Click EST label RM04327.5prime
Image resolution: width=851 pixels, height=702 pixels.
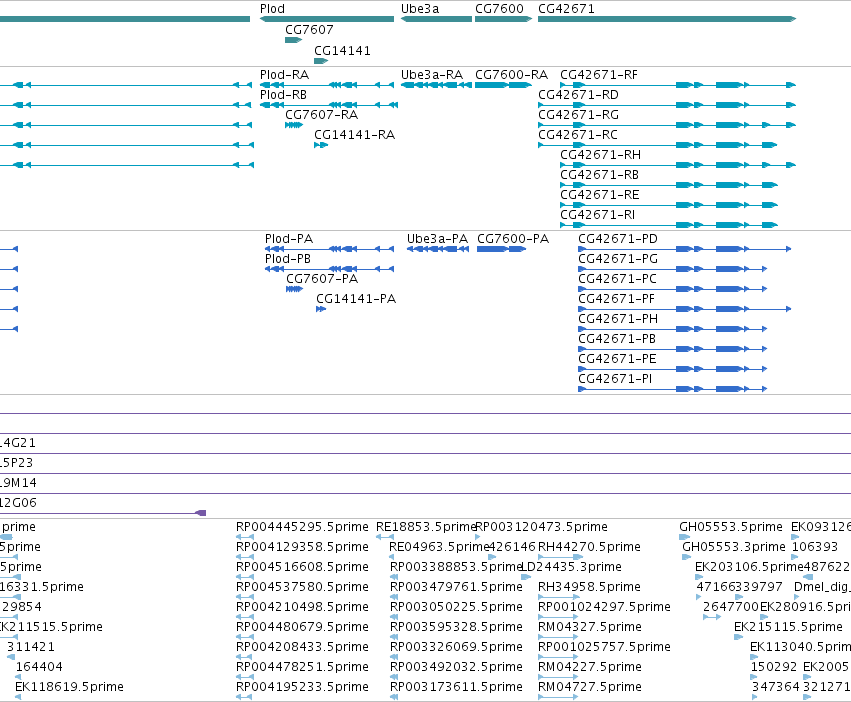589,627
